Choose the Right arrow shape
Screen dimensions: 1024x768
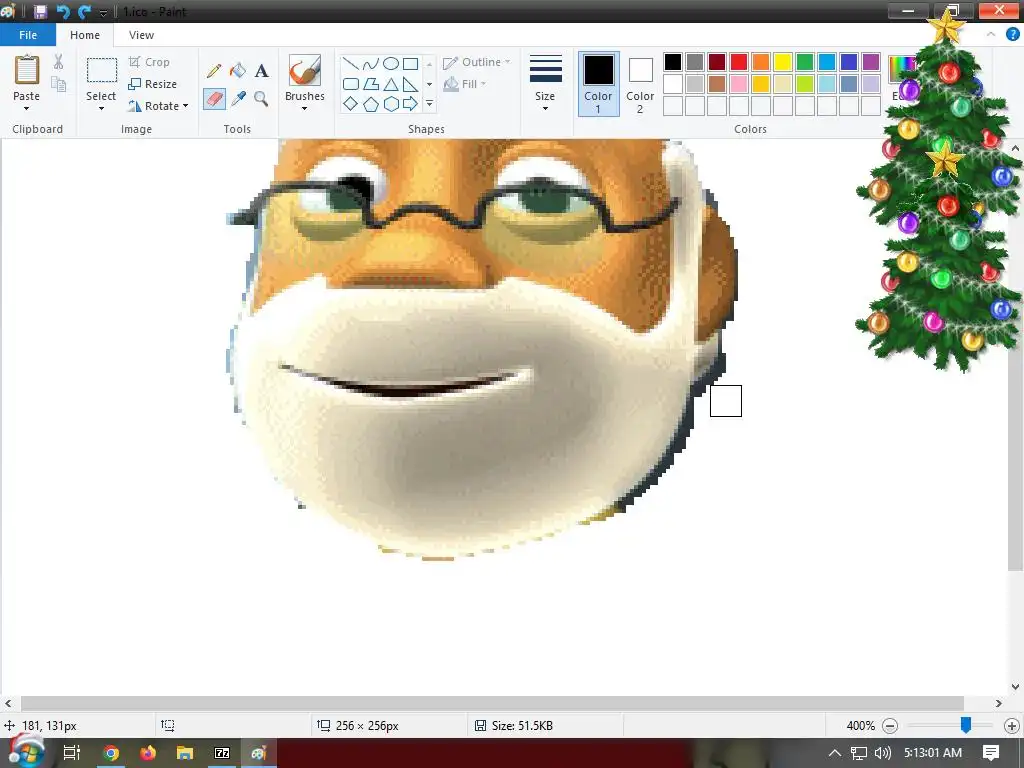[410, 104]
